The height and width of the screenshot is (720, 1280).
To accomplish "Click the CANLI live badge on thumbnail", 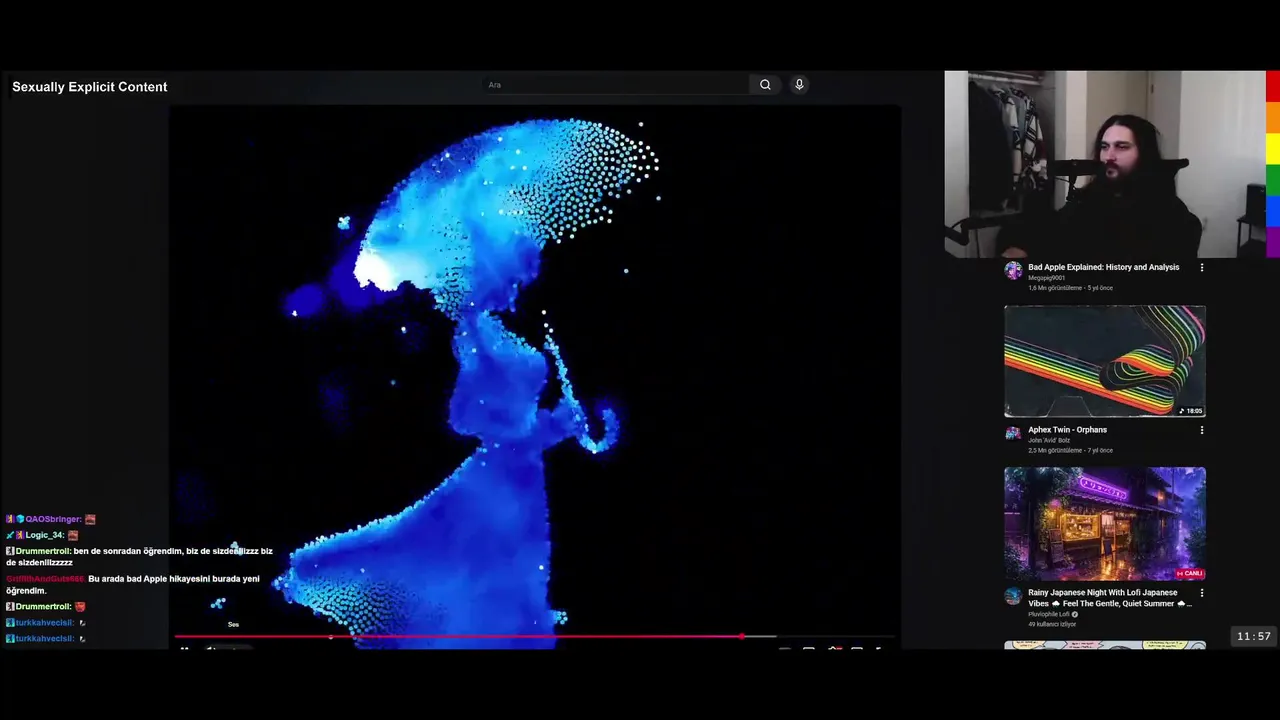I will (1190, 574).
